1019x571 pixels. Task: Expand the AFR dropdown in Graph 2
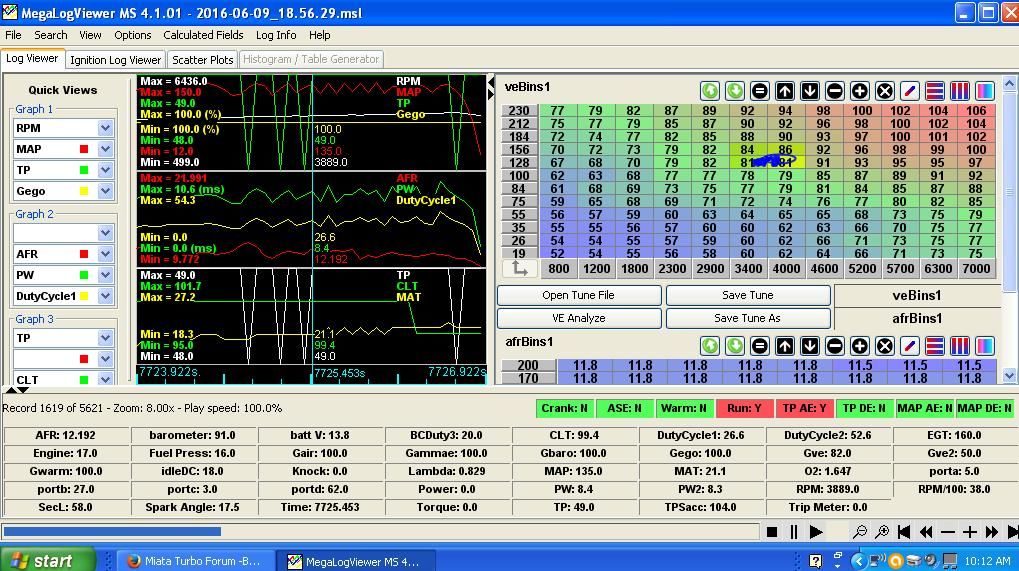(105, 254)
